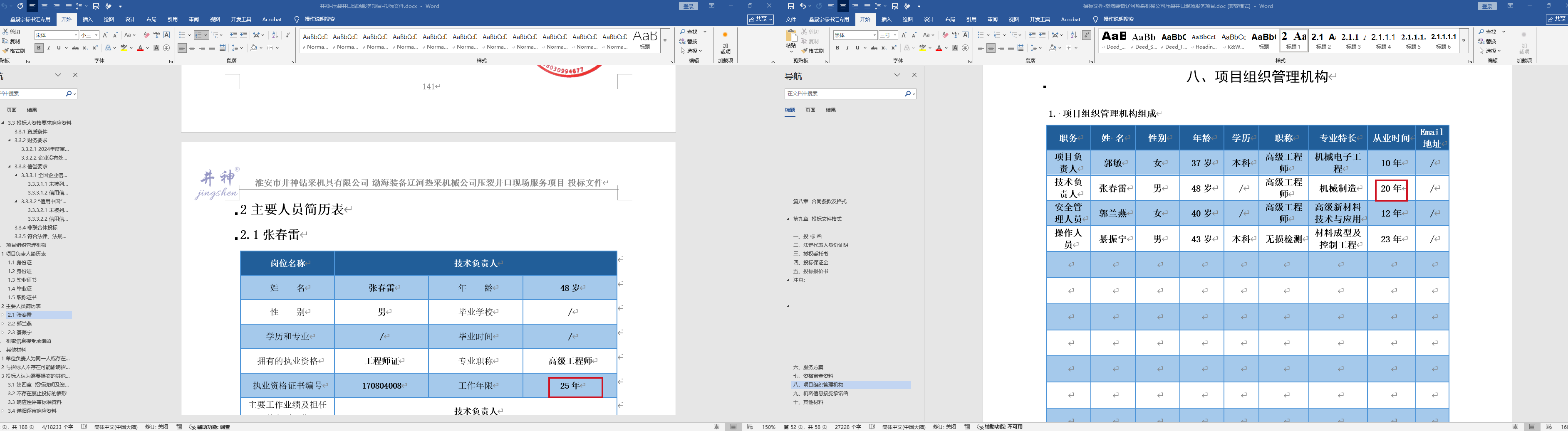This screenshot has height=431, width=1568.
Task: Open font name dropdown in right window
Action: pos(874,35)
